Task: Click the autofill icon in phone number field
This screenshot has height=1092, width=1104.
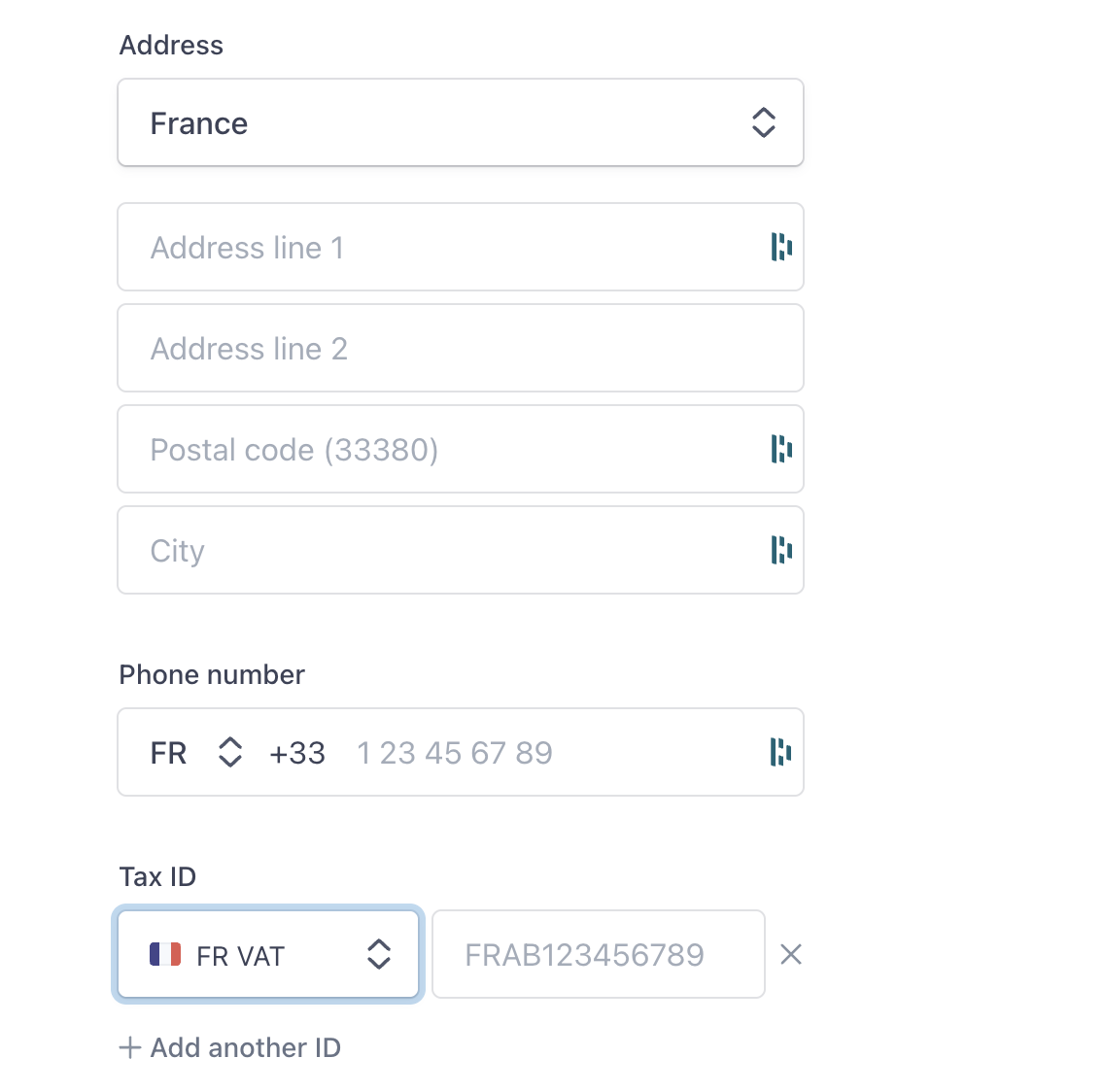Action: (x=780, y=752)
